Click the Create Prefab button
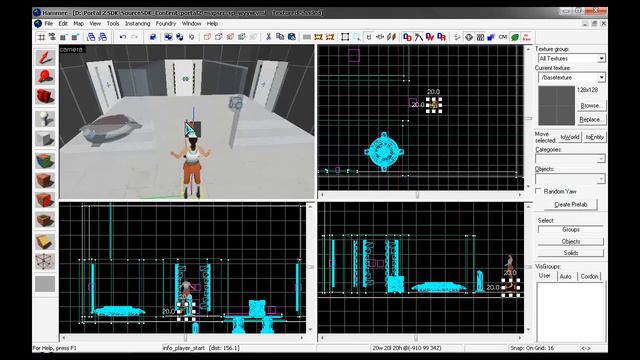This screenshot has width=640, height=360. pos(571,204)
